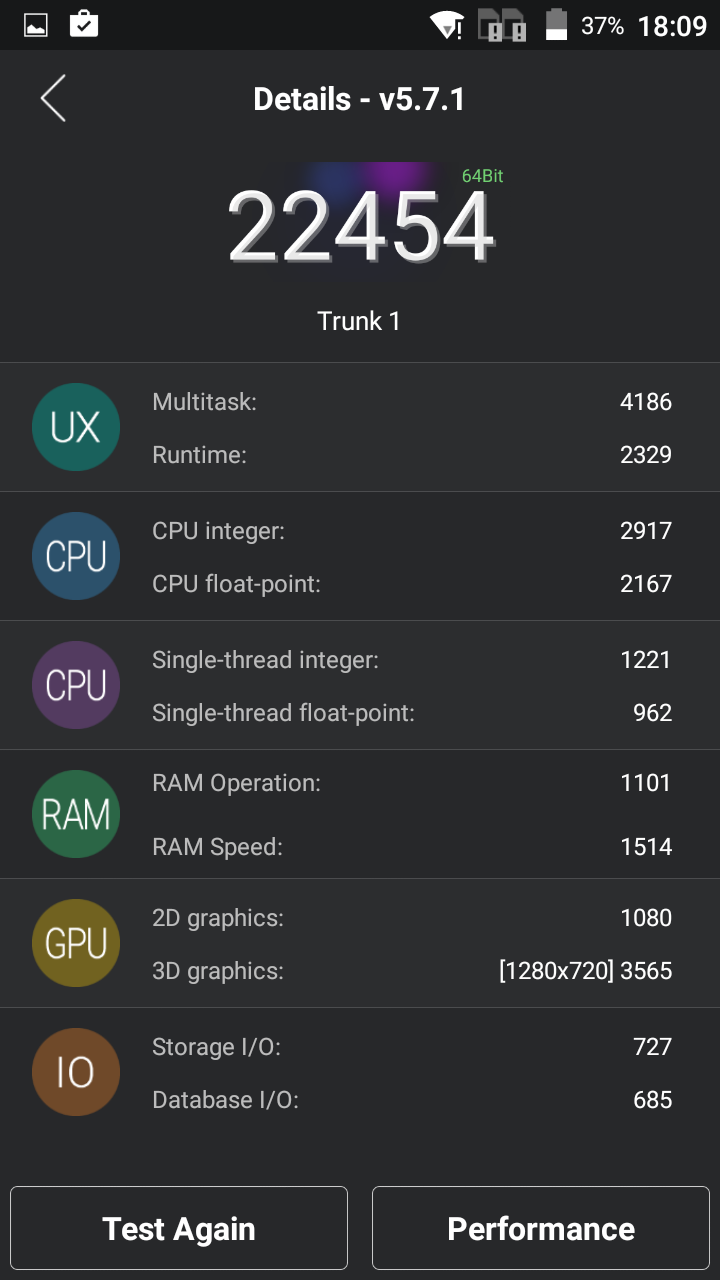Tap the teal UX category icon
The width and height of the screenshot is (720, 1280).
[x=76, y=427]
